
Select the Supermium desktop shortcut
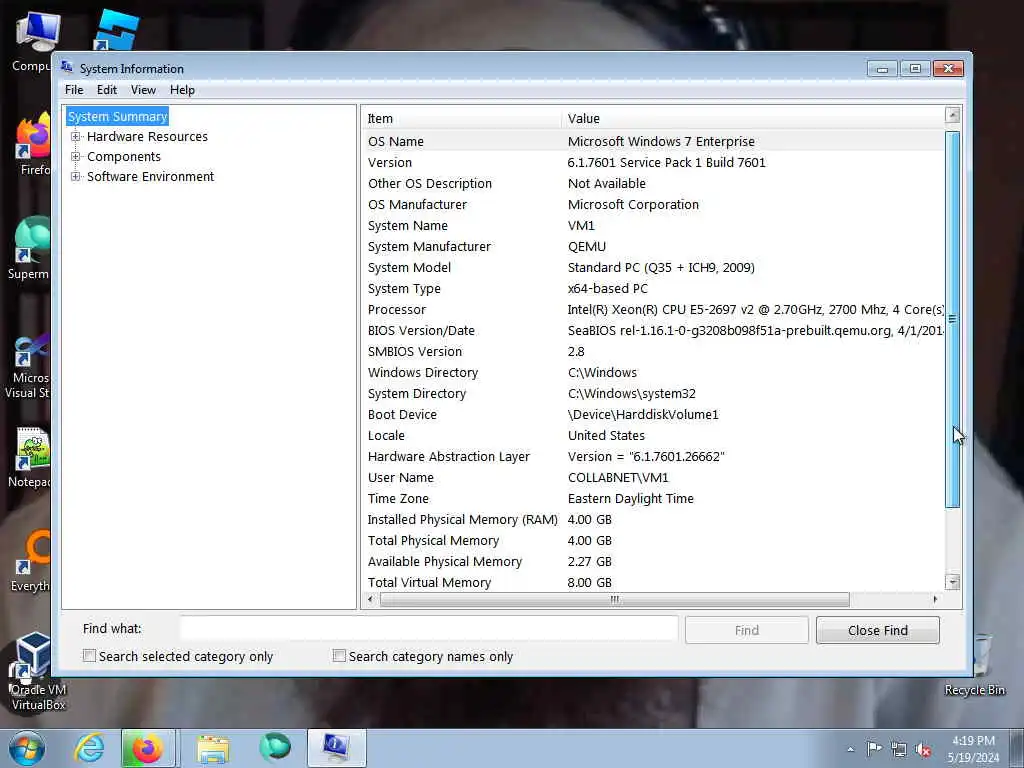tap(30, 248)
